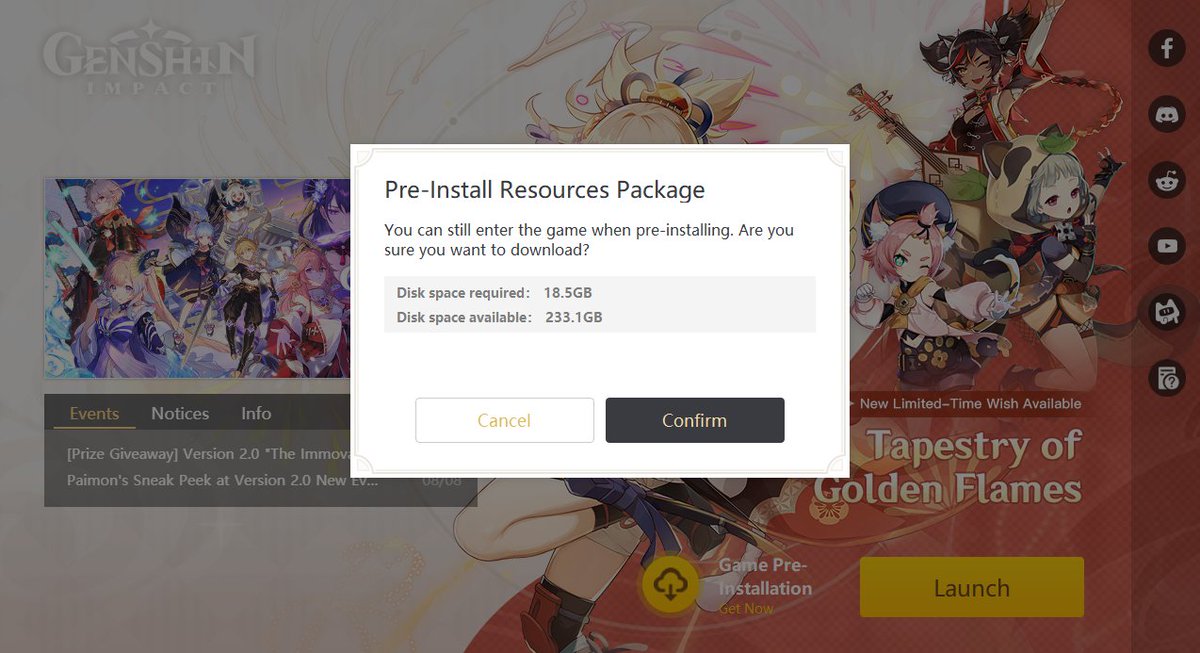
Task: Open the Tapestry of Golden Flames banner
Action: [x=947, y=466]
